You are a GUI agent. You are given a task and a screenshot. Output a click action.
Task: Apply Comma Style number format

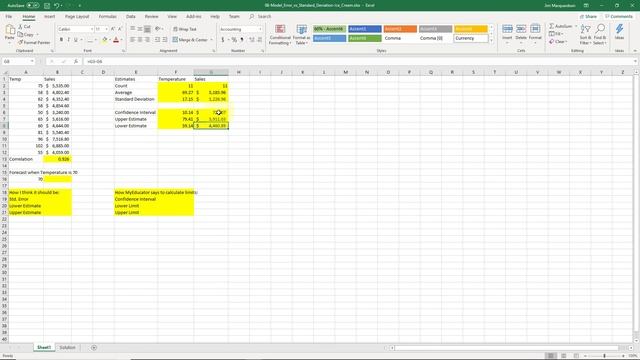coord(242,40)
